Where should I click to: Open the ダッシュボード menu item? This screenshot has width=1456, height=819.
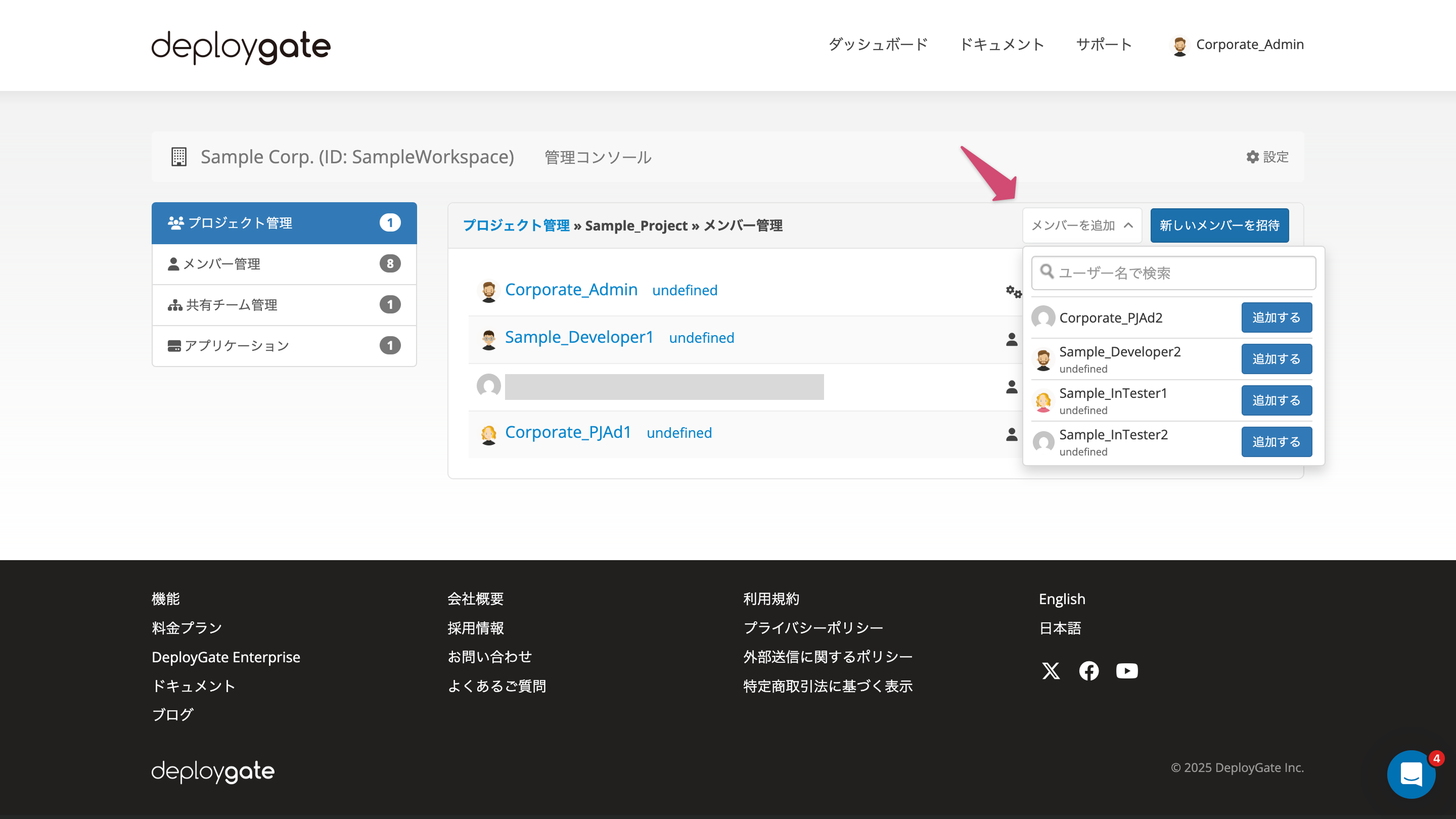pyautogui.click(x=877, y=44)
